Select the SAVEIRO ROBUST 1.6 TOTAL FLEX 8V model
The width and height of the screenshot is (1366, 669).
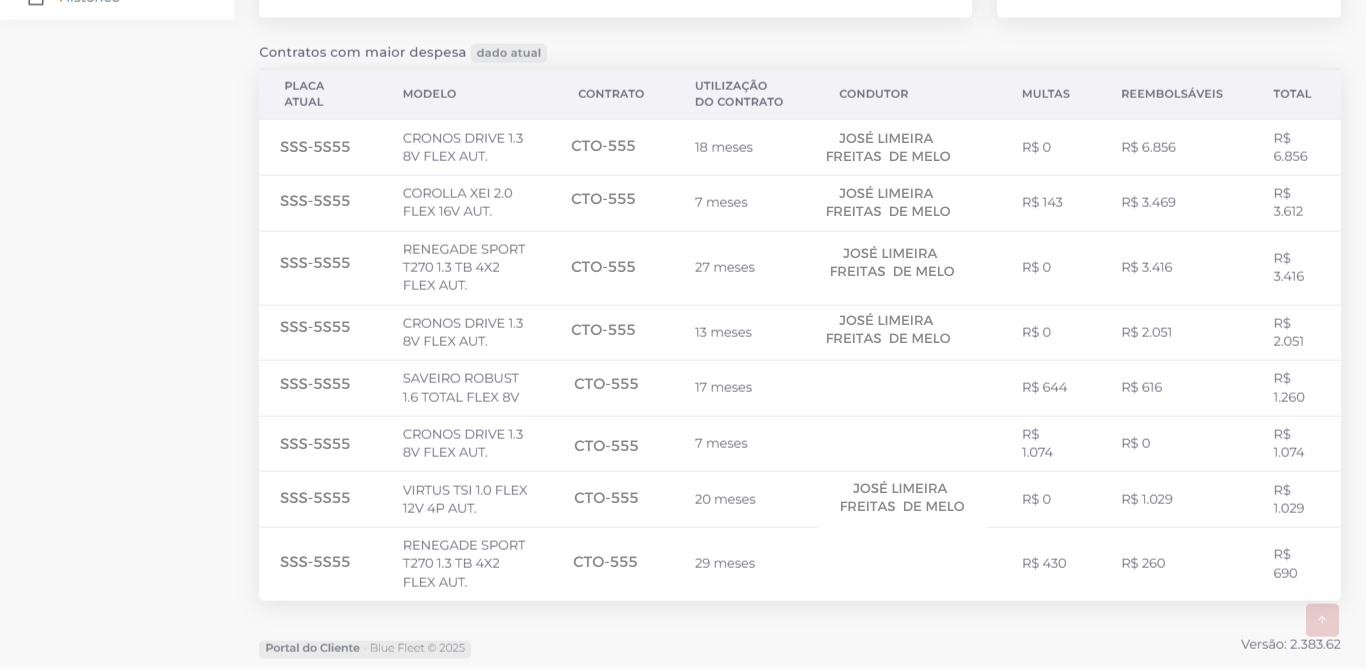[461, 388]
